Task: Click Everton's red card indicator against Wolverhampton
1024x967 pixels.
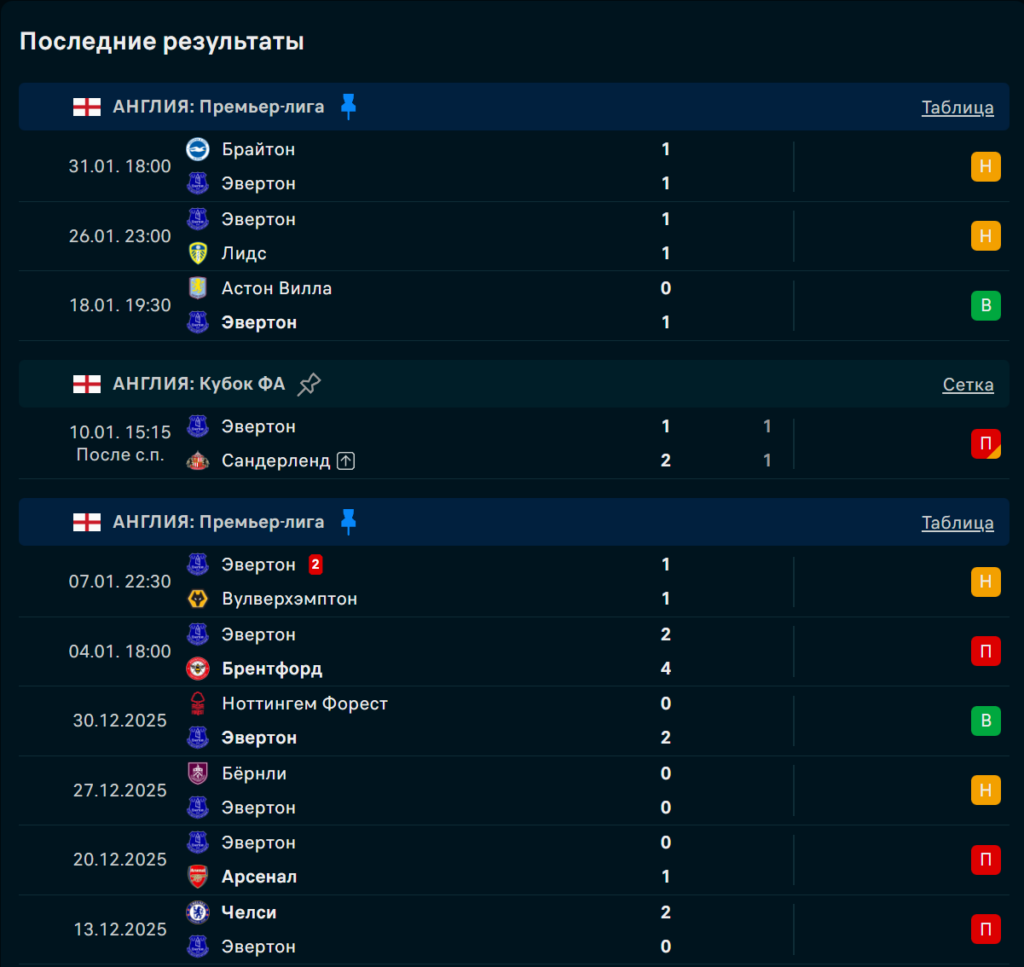Action: point(315,565)
